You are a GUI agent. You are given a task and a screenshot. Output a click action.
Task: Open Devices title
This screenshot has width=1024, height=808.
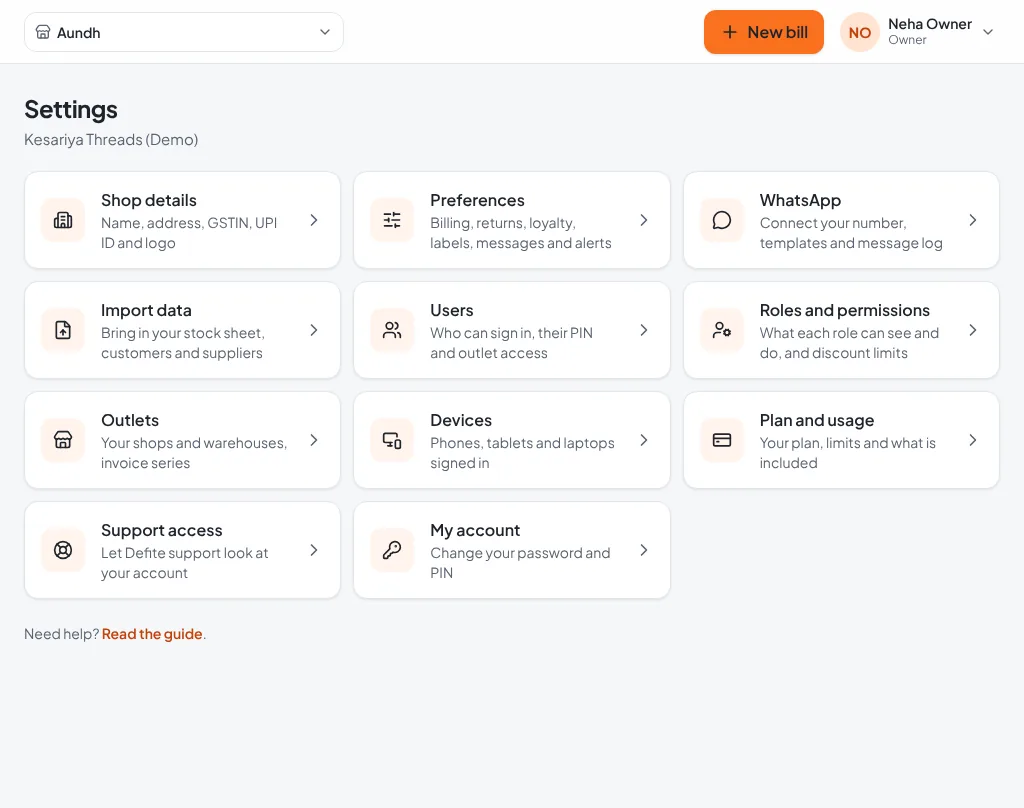click(x=460, y=420)
